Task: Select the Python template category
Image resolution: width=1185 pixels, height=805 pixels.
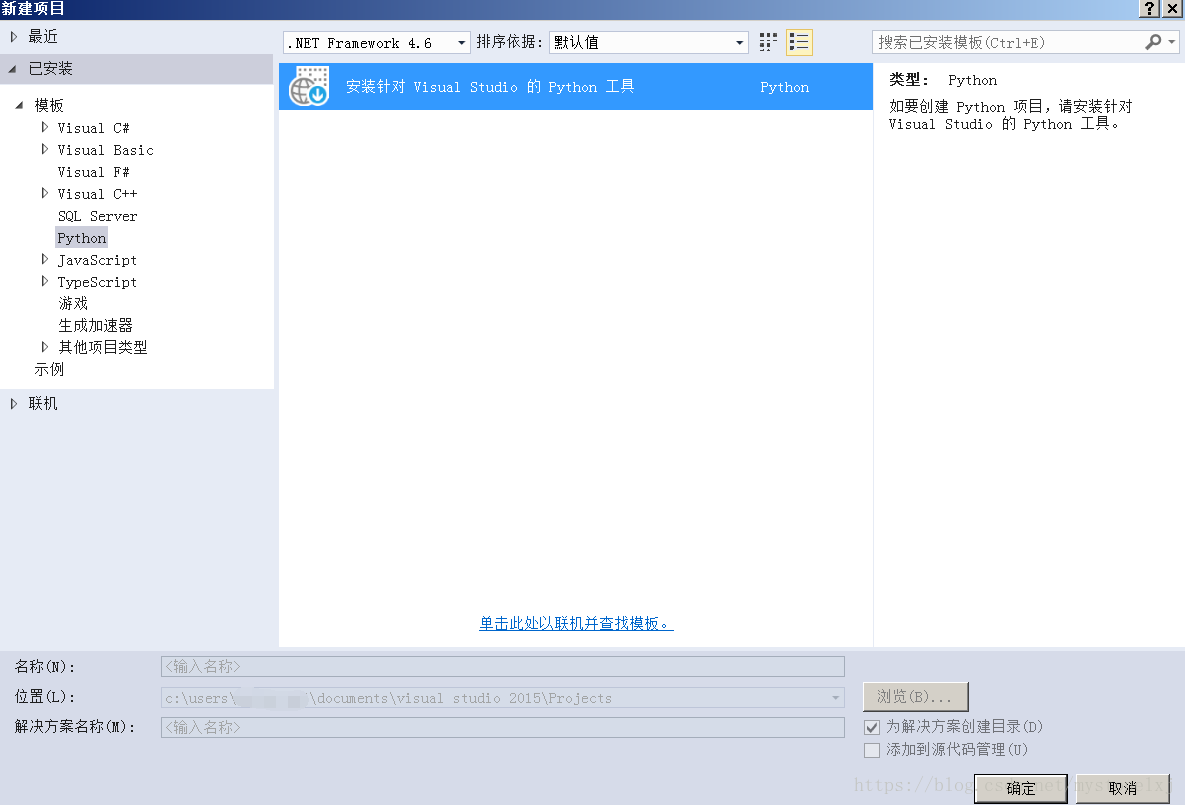Action: pyautogui.click(x=82, y=238)
